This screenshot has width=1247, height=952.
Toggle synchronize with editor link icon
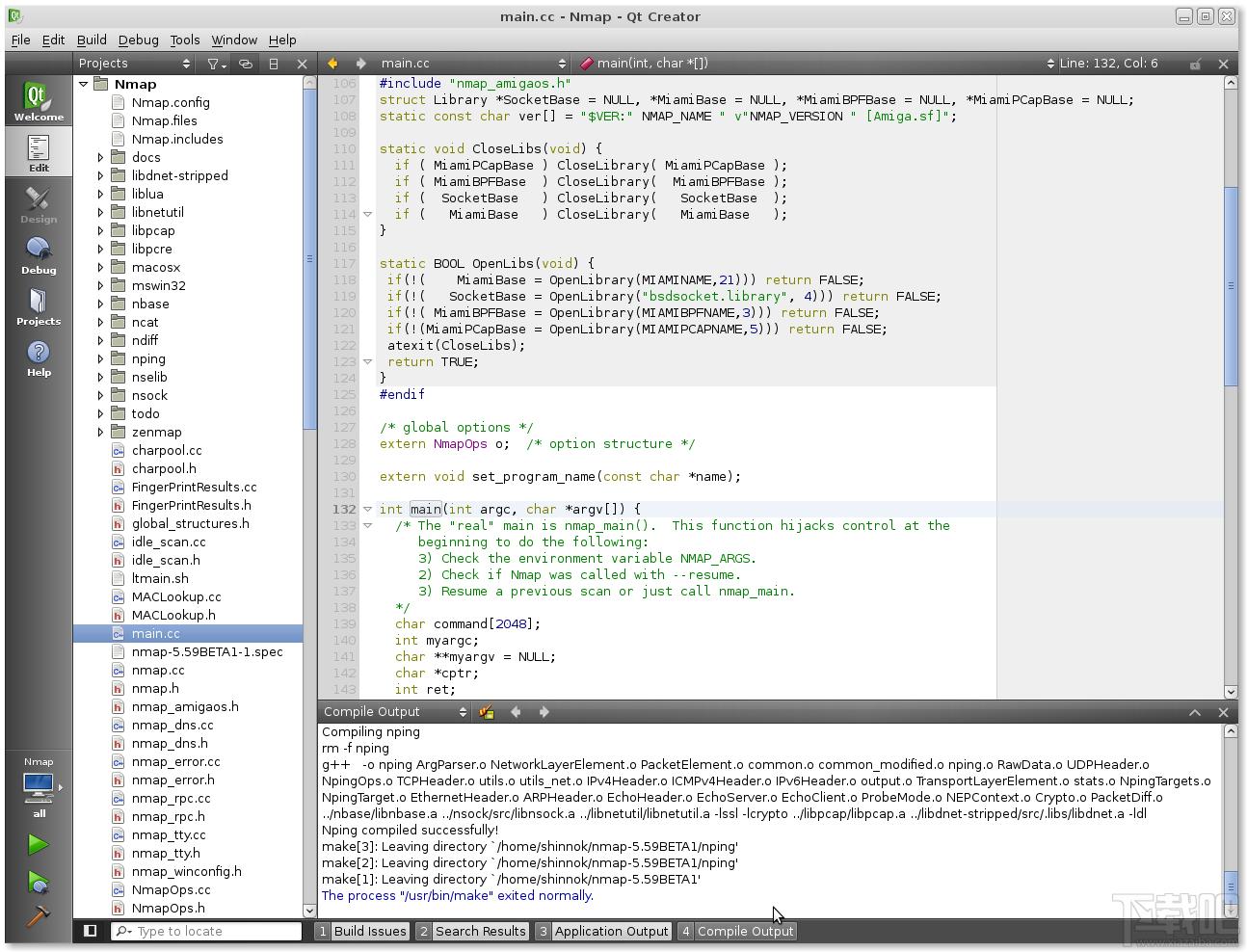pyautogui.click(x=246, y=64)
